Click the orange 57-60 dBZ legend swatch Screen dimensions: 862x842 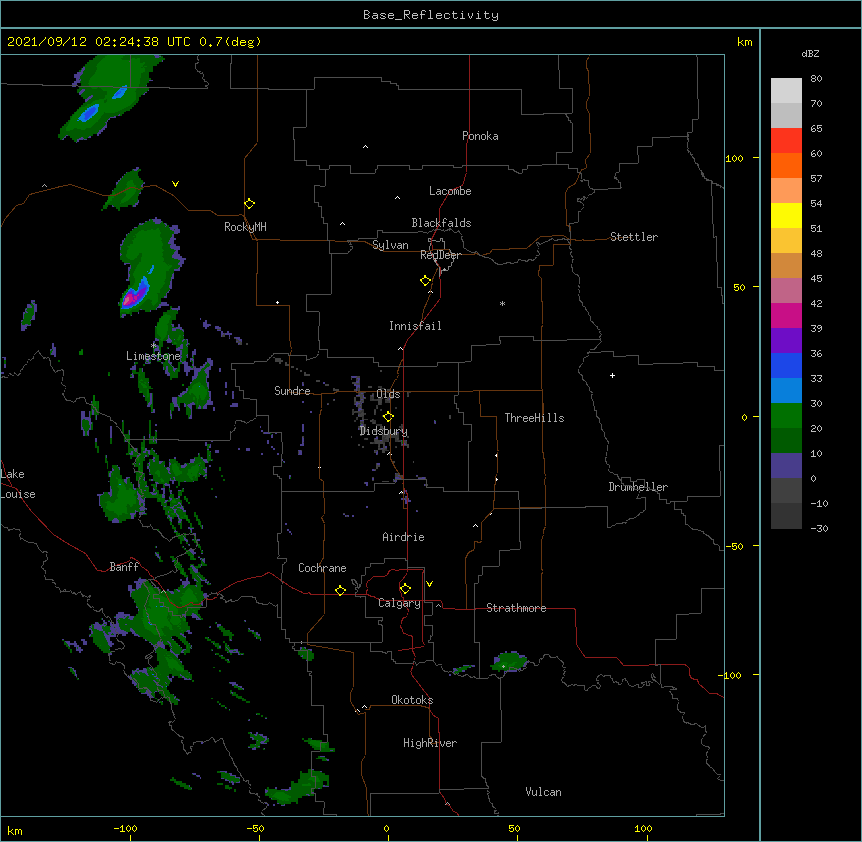[786, 165]
